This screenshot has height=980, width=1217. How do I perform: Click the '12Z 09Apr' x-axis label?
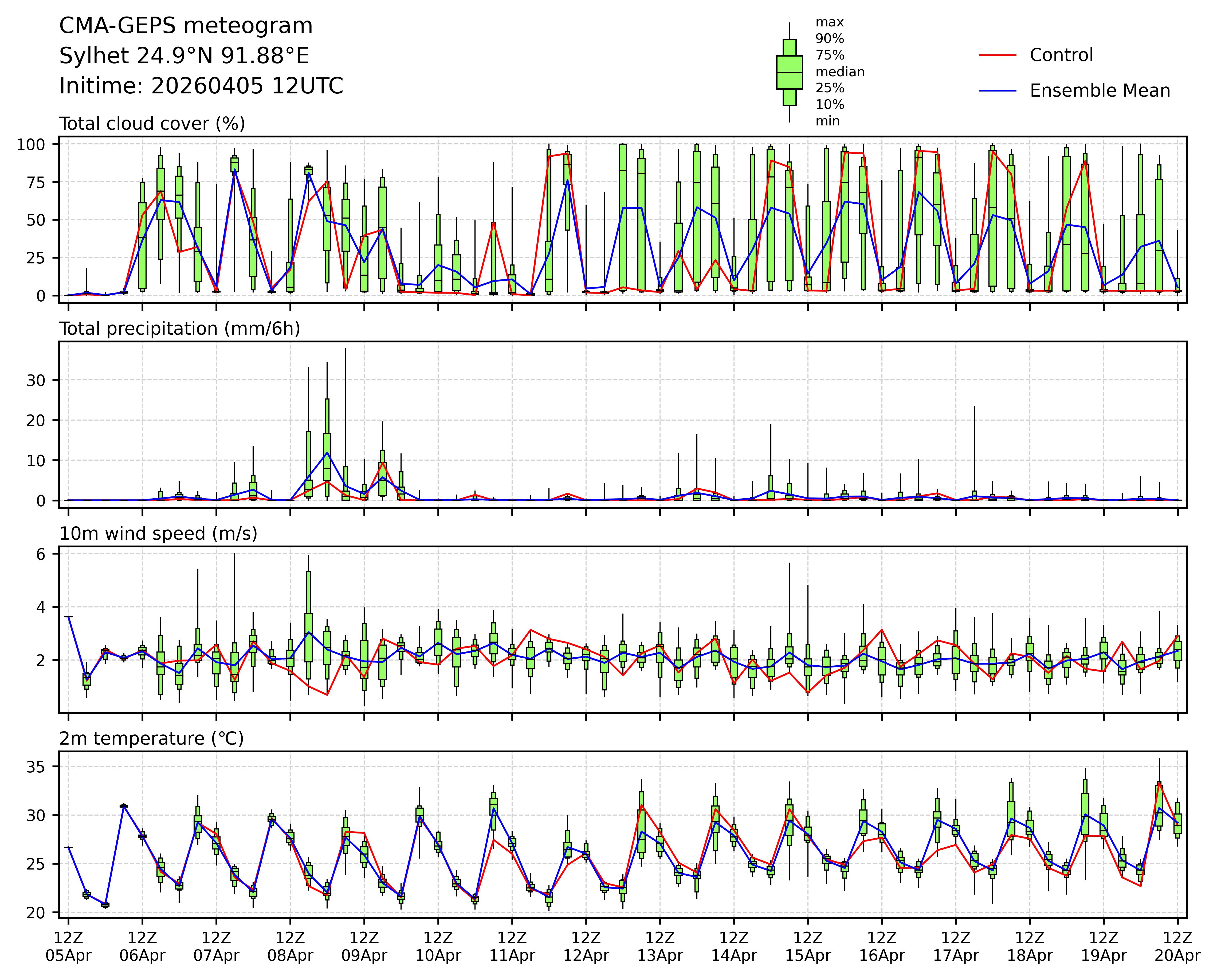pyautogui.click(x=364, y=947)
